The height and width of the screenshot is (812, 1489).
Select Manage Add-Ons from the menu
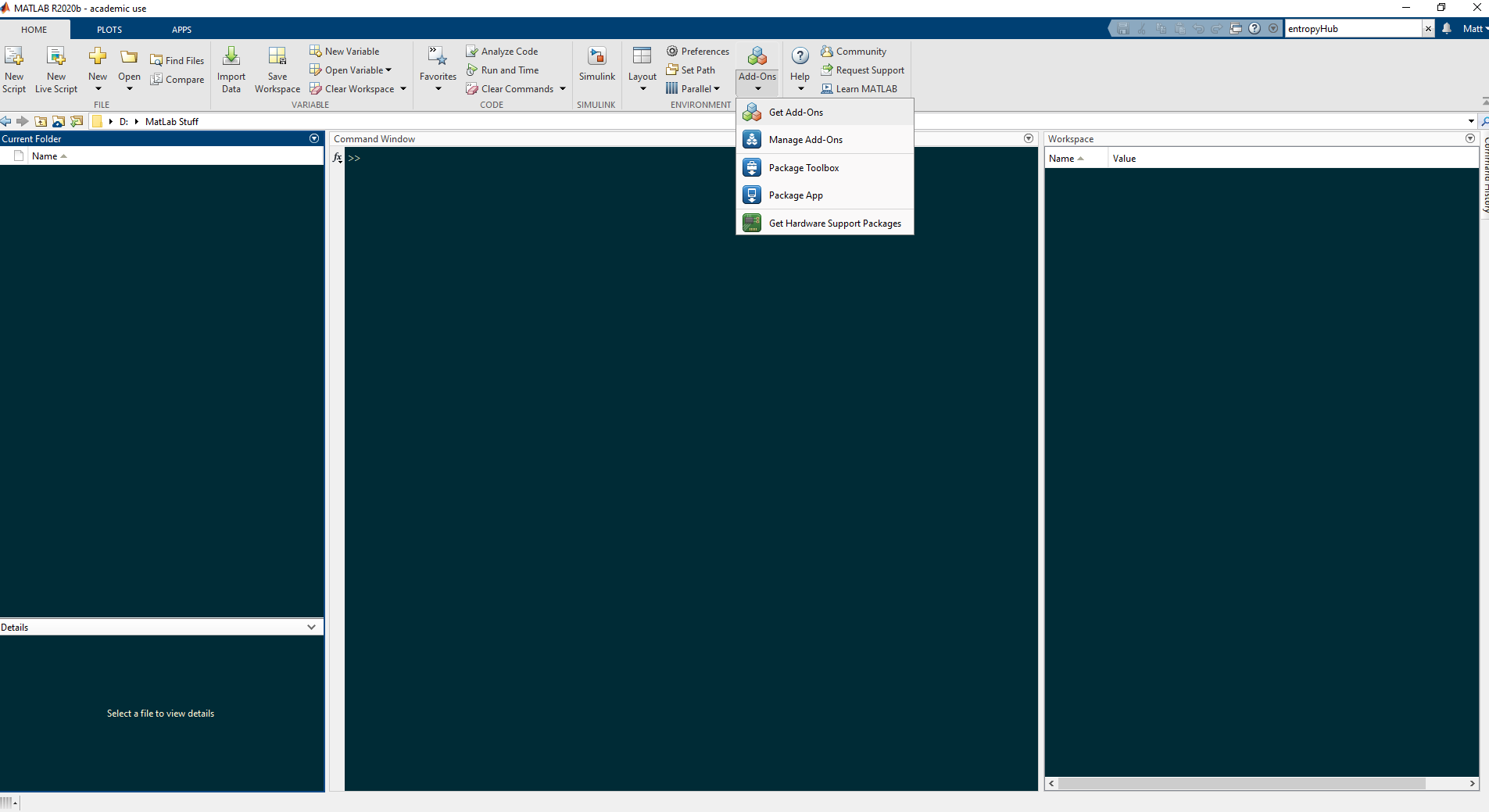point(825,140)
